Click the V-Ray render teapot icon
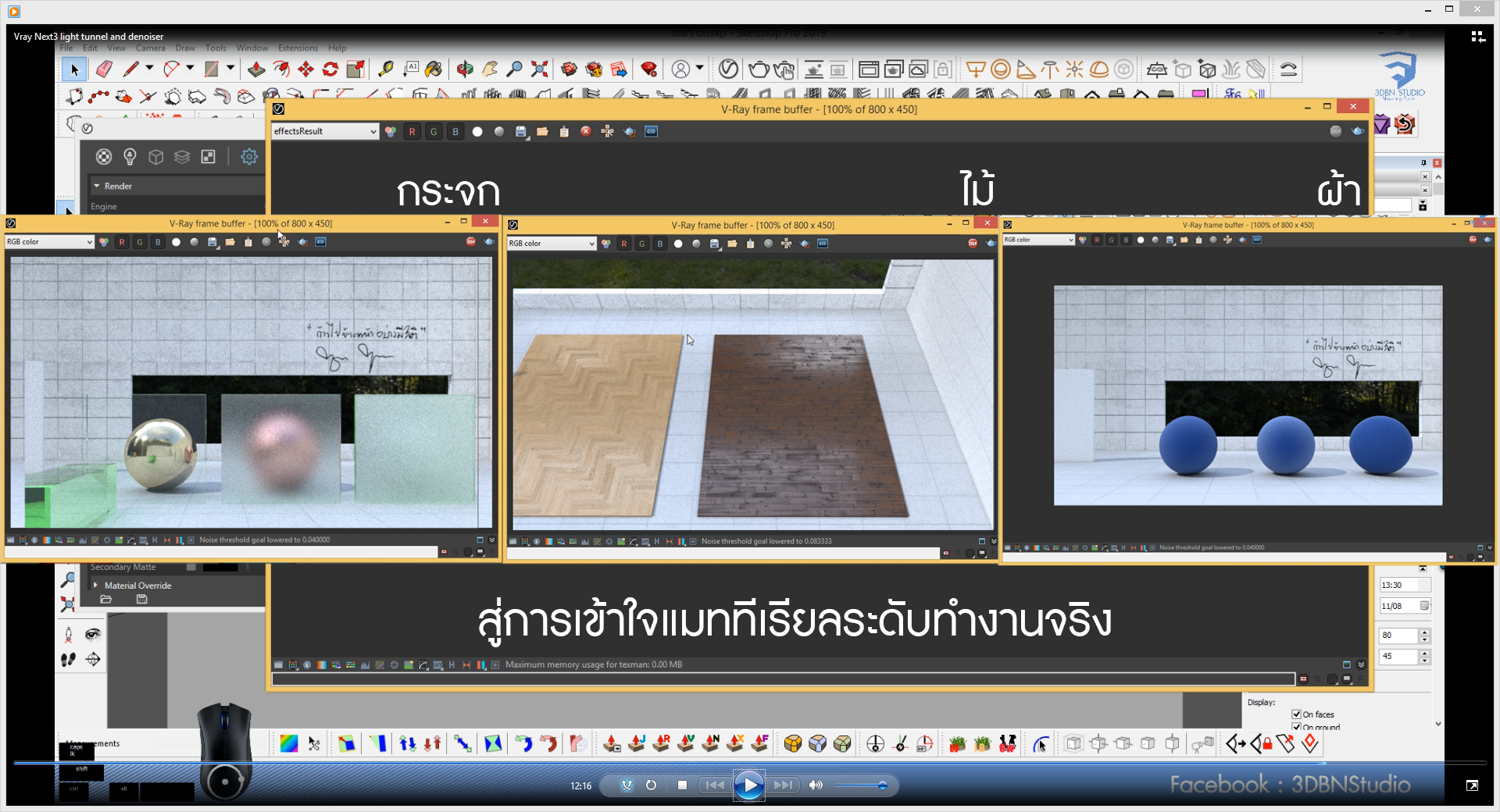 pyautogui.click(x=758, y=69)
